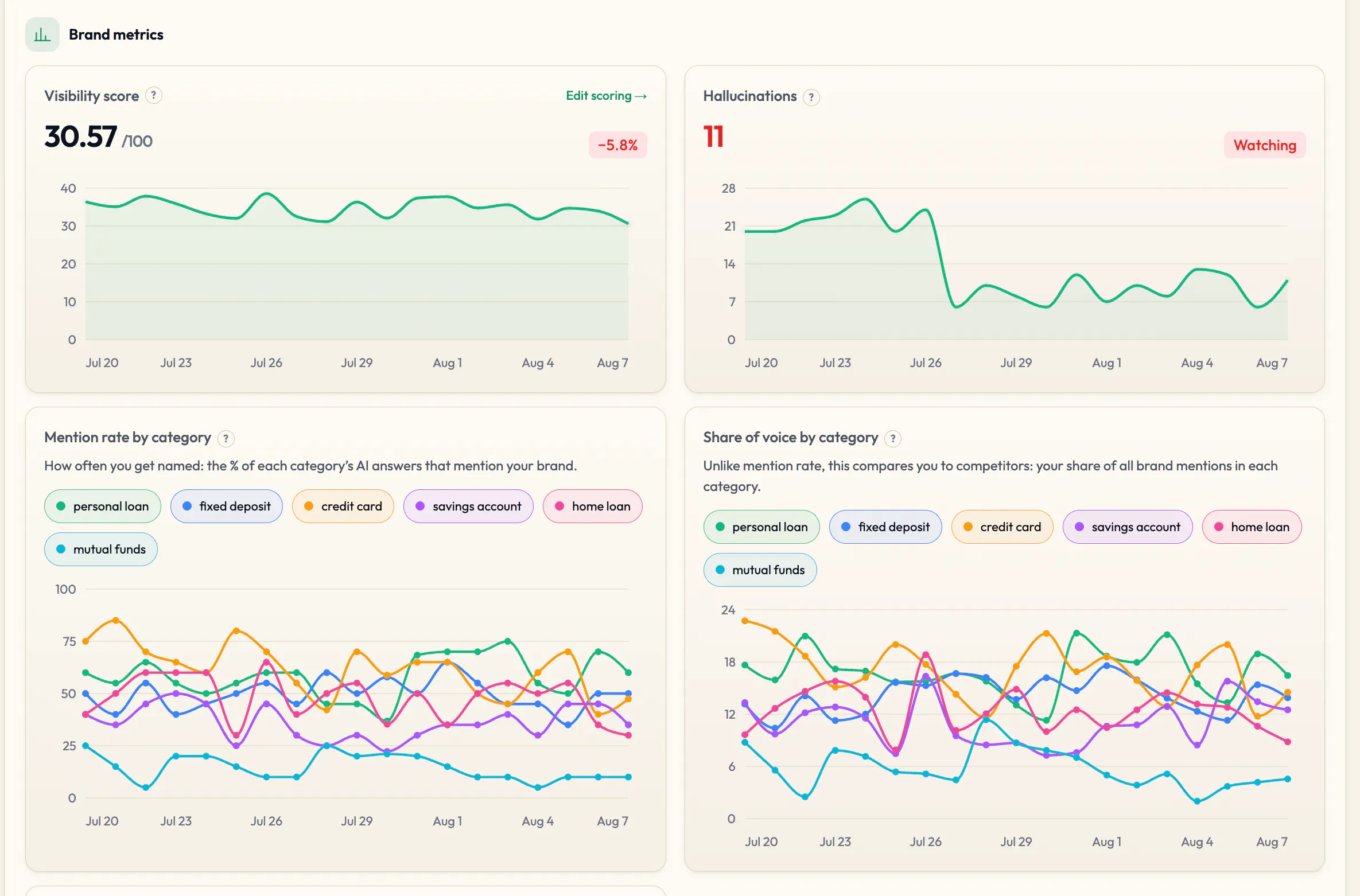
Task: Open the Hallucinations help question mark
Action: tap(811, 97)
